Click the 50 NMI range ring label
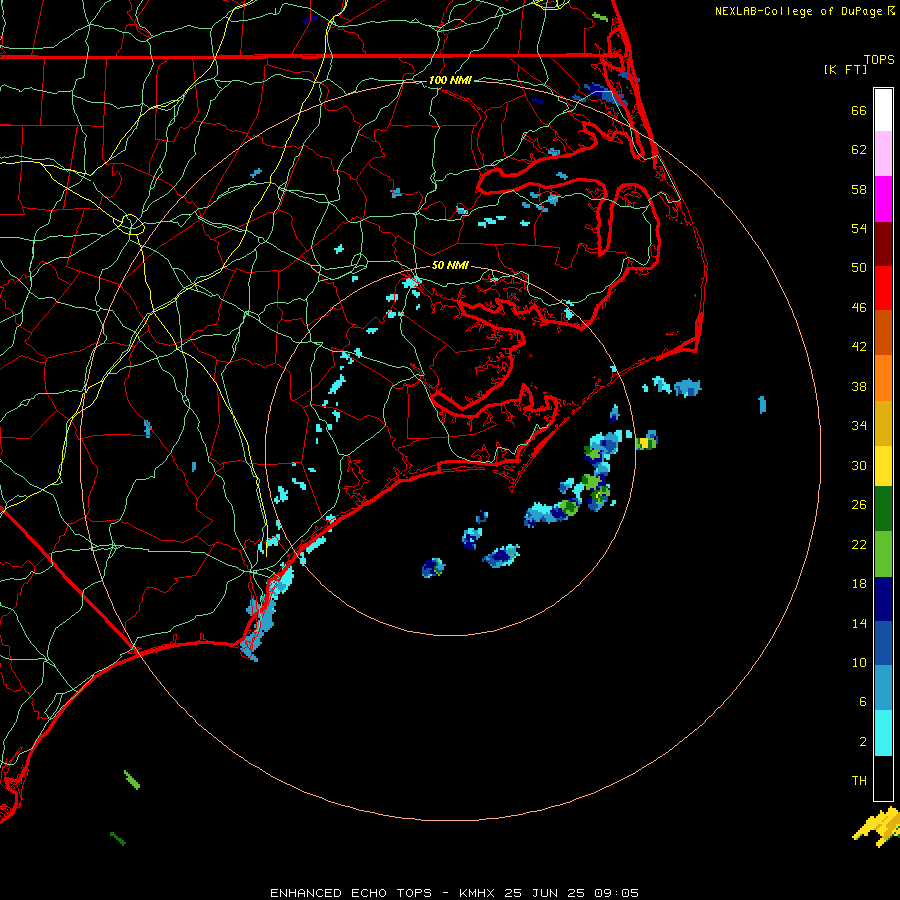Viewport: 900px width, 900px height. [450, 265]
